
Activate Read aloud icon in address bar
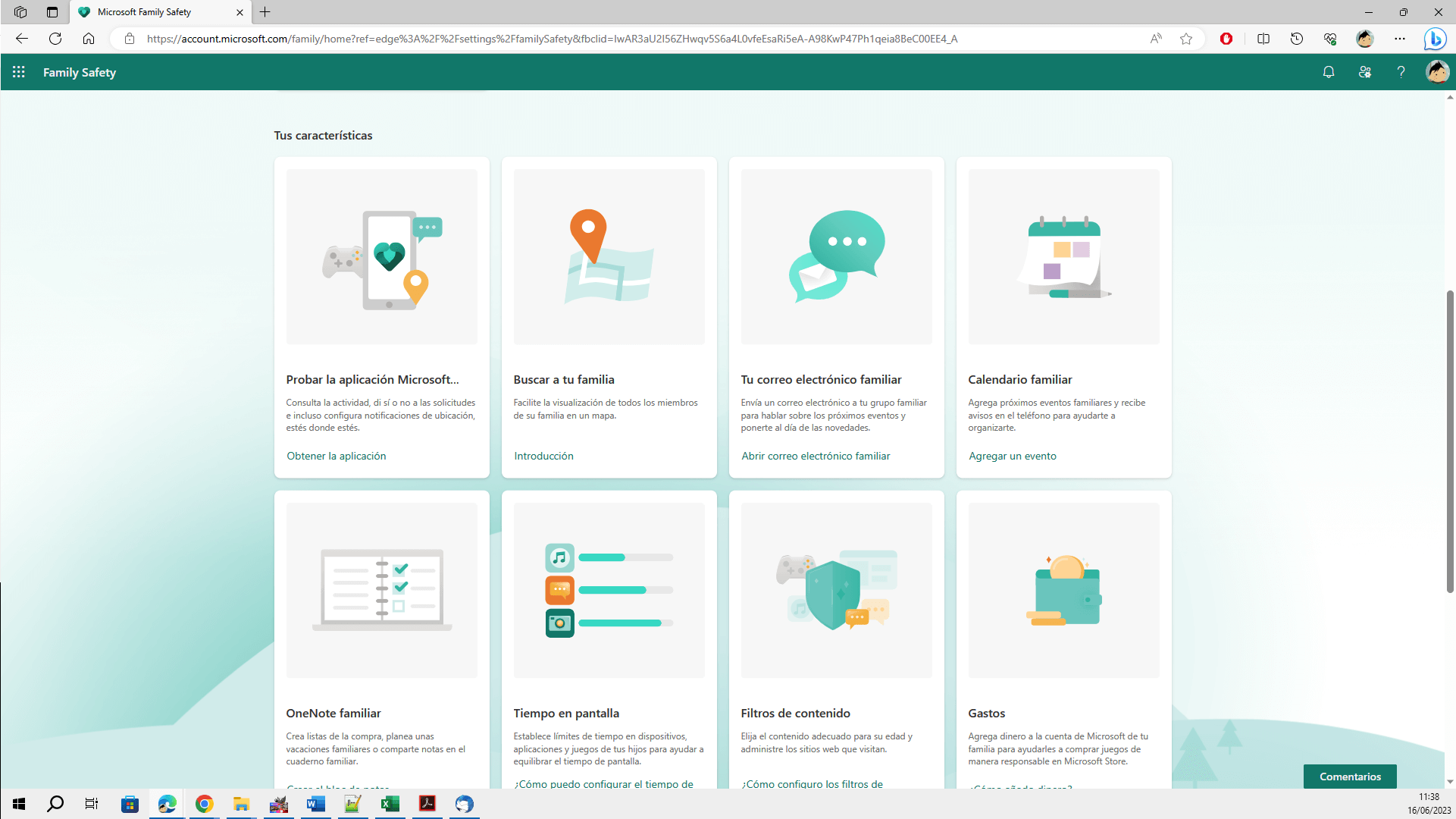coord(1156,39)
